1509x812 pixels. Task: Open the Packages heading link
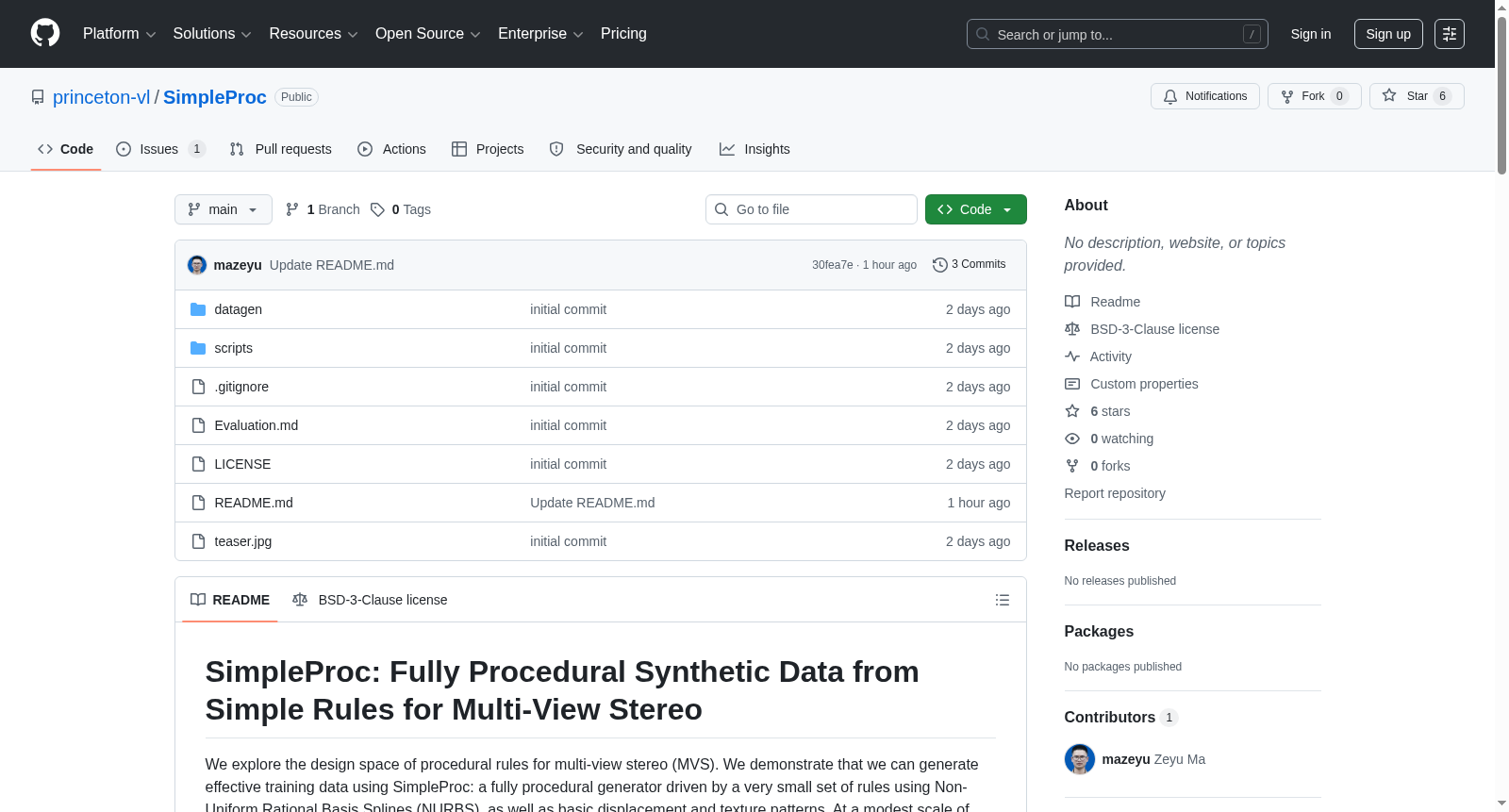point(1099,631)
